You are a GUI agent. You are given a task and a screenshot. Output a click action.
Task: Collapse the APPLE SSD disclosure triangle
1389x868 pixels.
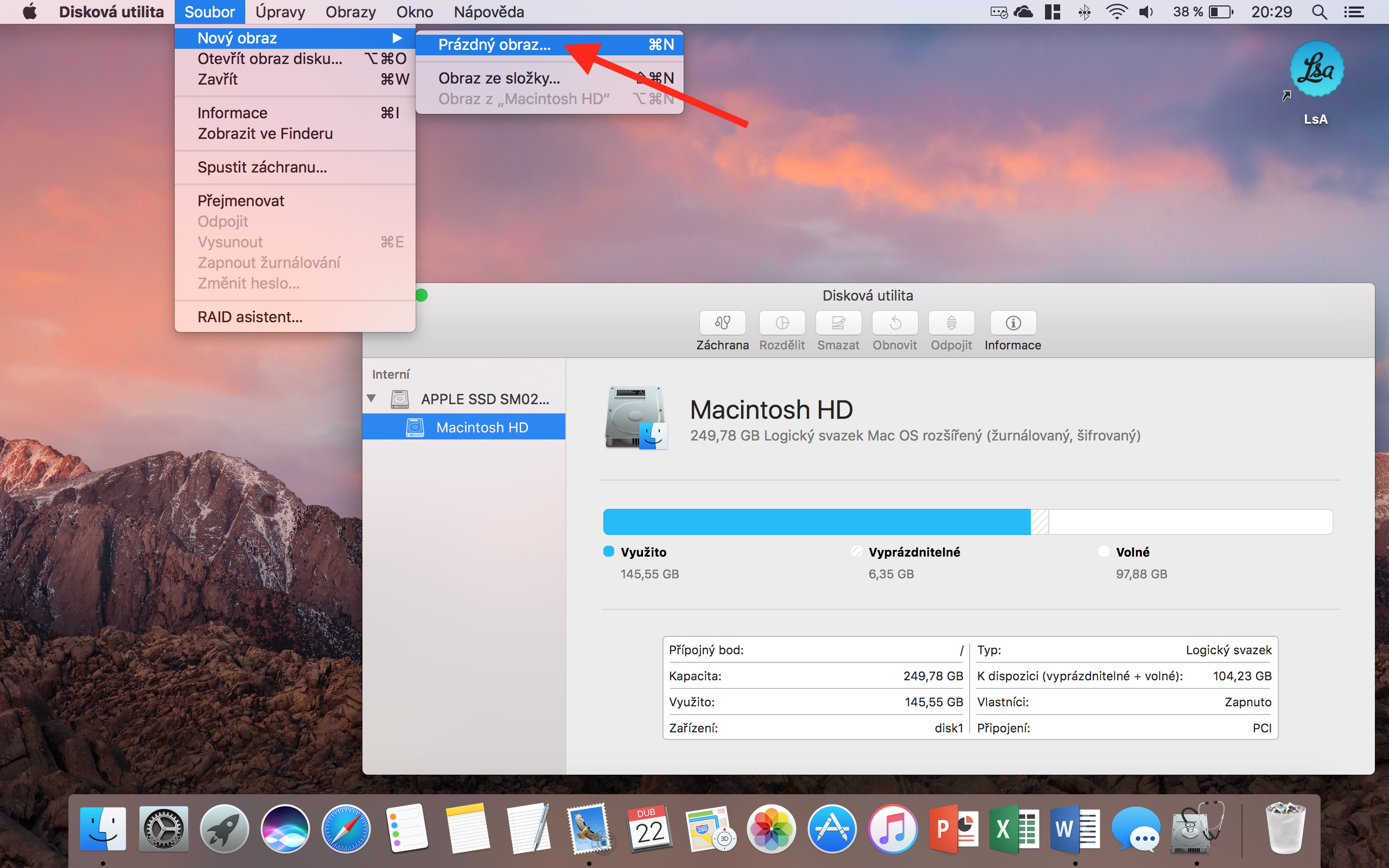[371, 398]
